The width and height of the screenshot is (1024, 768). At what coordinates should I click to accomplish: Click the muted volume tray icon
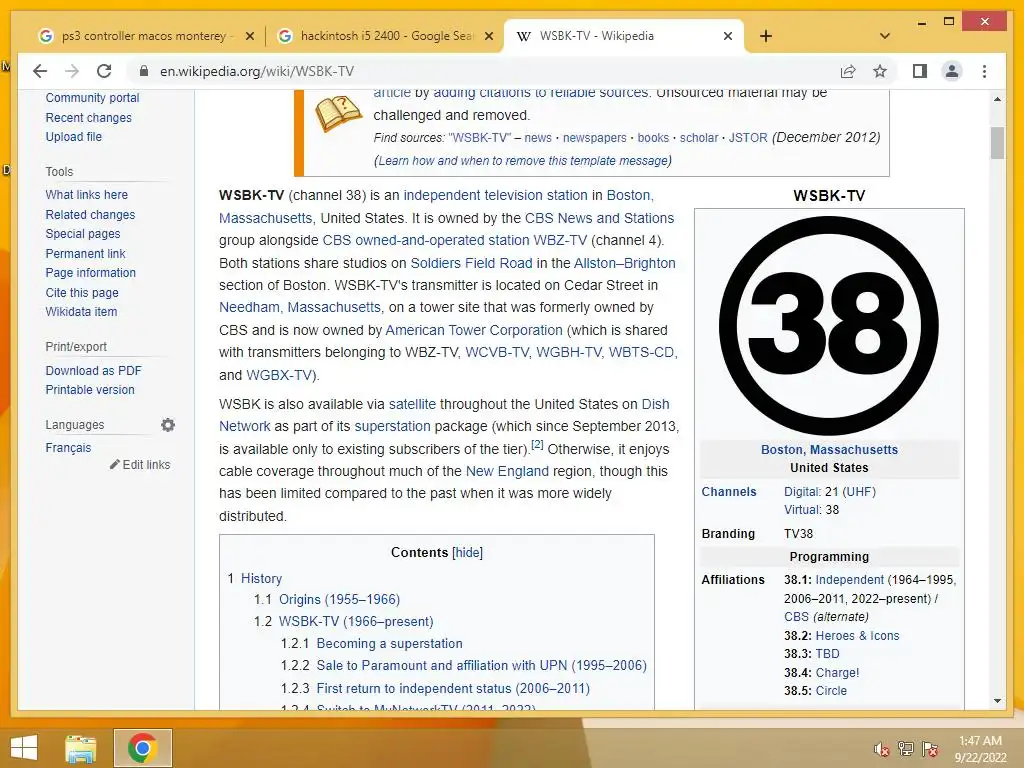pyautogui.click(x=882, y=749)
